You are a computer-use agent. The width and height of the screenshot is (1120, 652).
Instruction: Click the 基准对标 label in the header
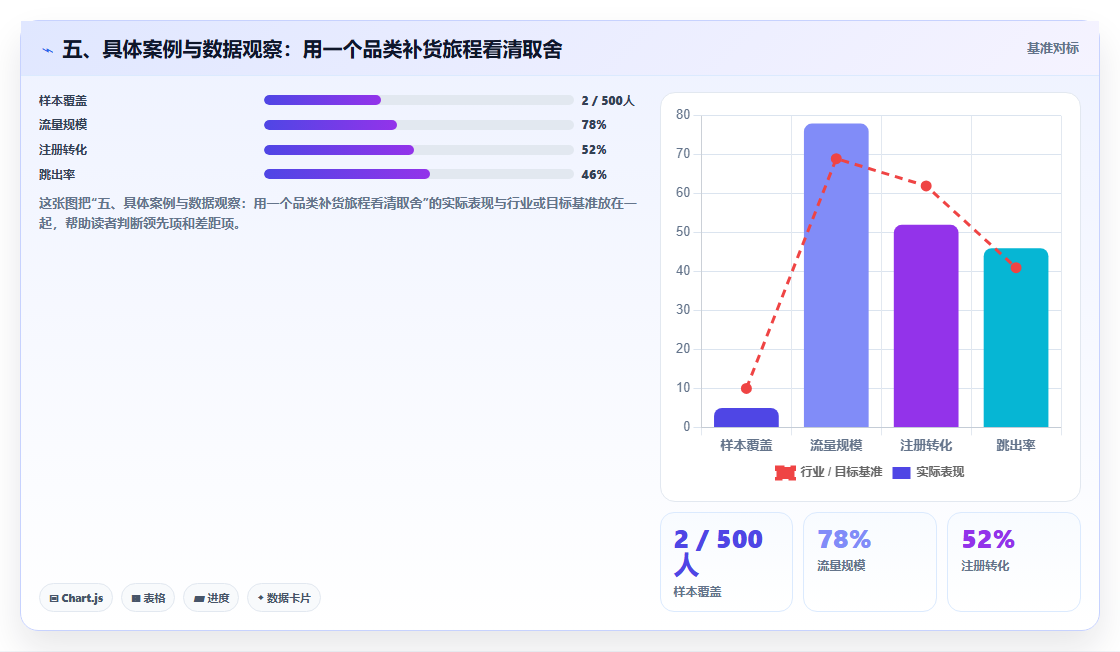[1052, 48]
